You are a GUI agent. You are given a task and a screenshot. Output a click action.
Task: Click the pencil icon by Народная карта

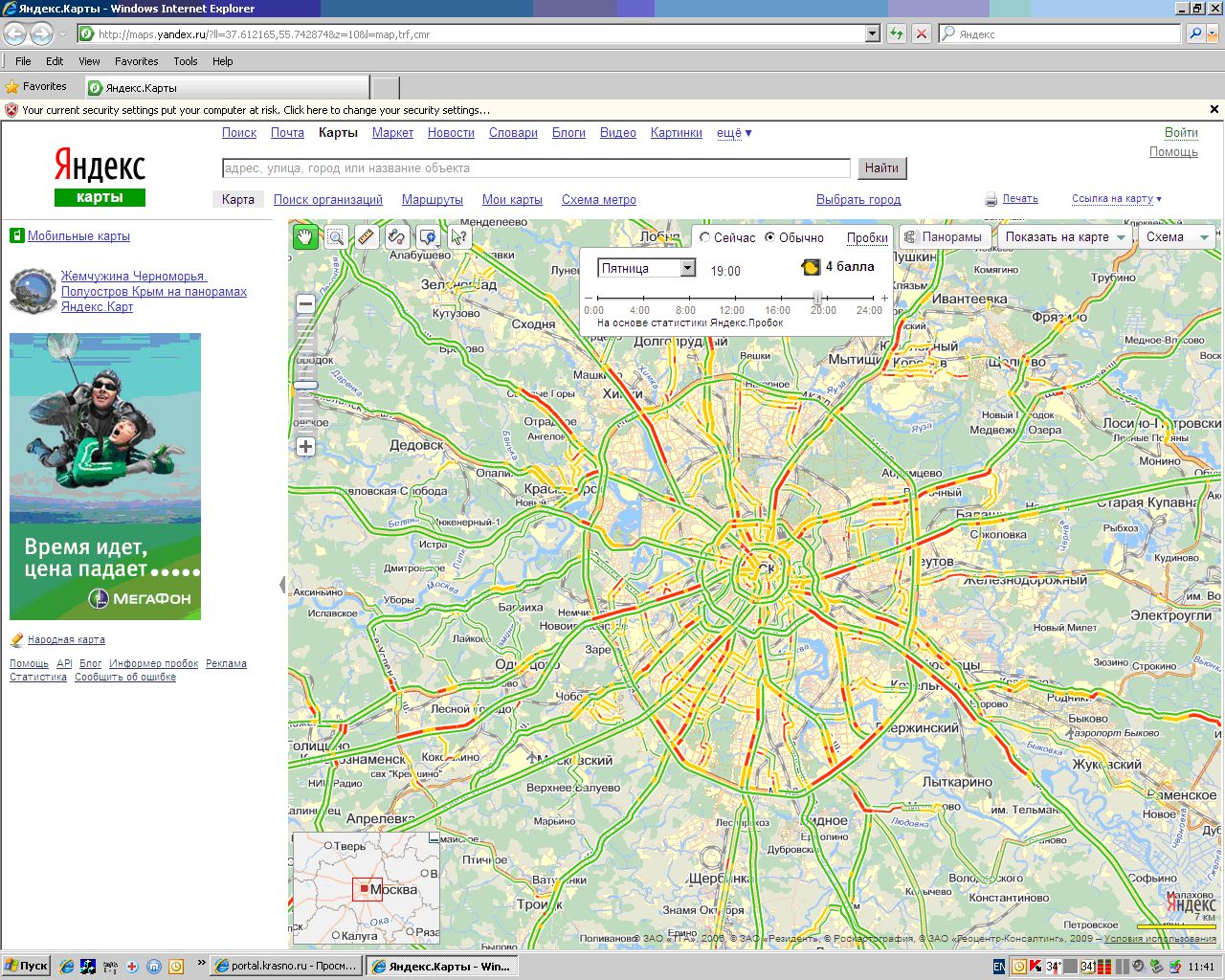click(x=16, y=639)
